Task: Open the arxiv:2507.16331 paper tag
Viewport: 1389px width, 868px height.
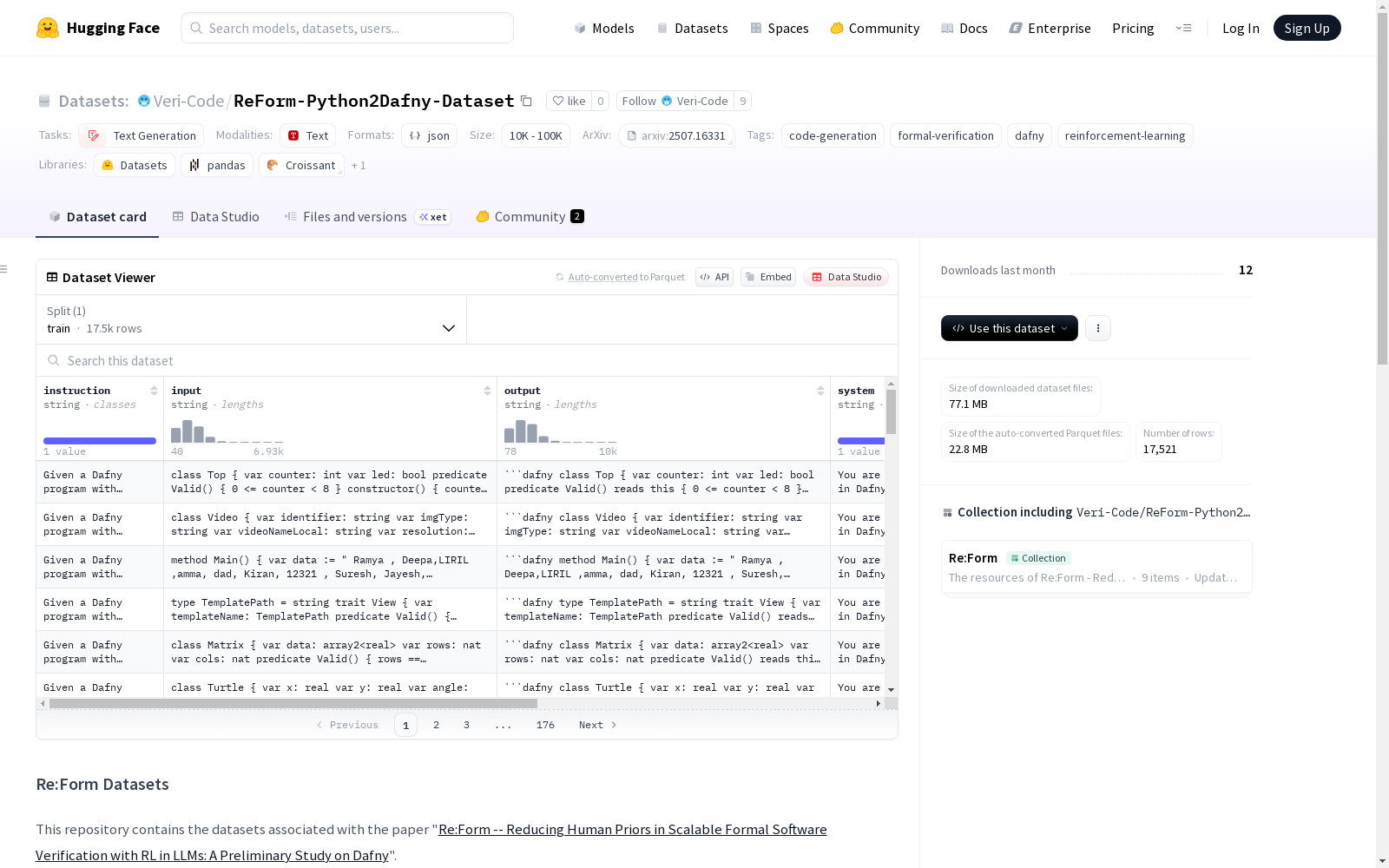Action: 677,135
